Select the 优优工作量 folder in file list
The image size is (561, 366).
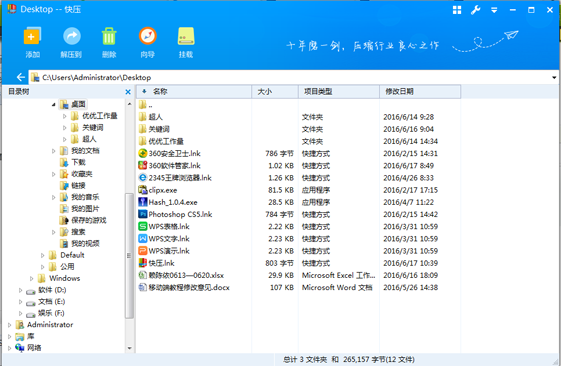(161, 141)
